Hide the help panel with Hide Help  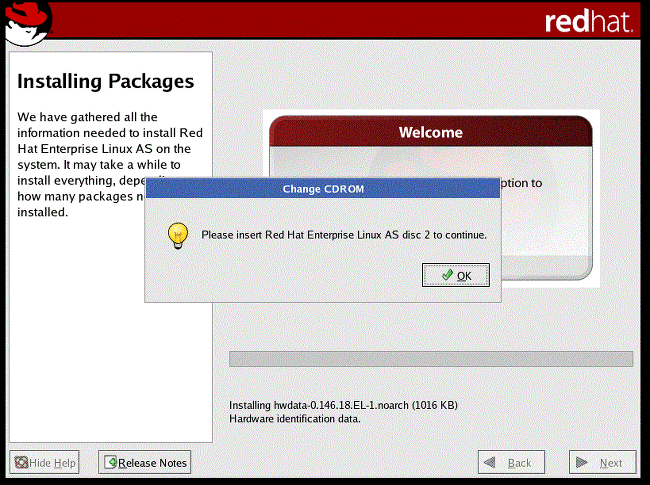point(44,462)
